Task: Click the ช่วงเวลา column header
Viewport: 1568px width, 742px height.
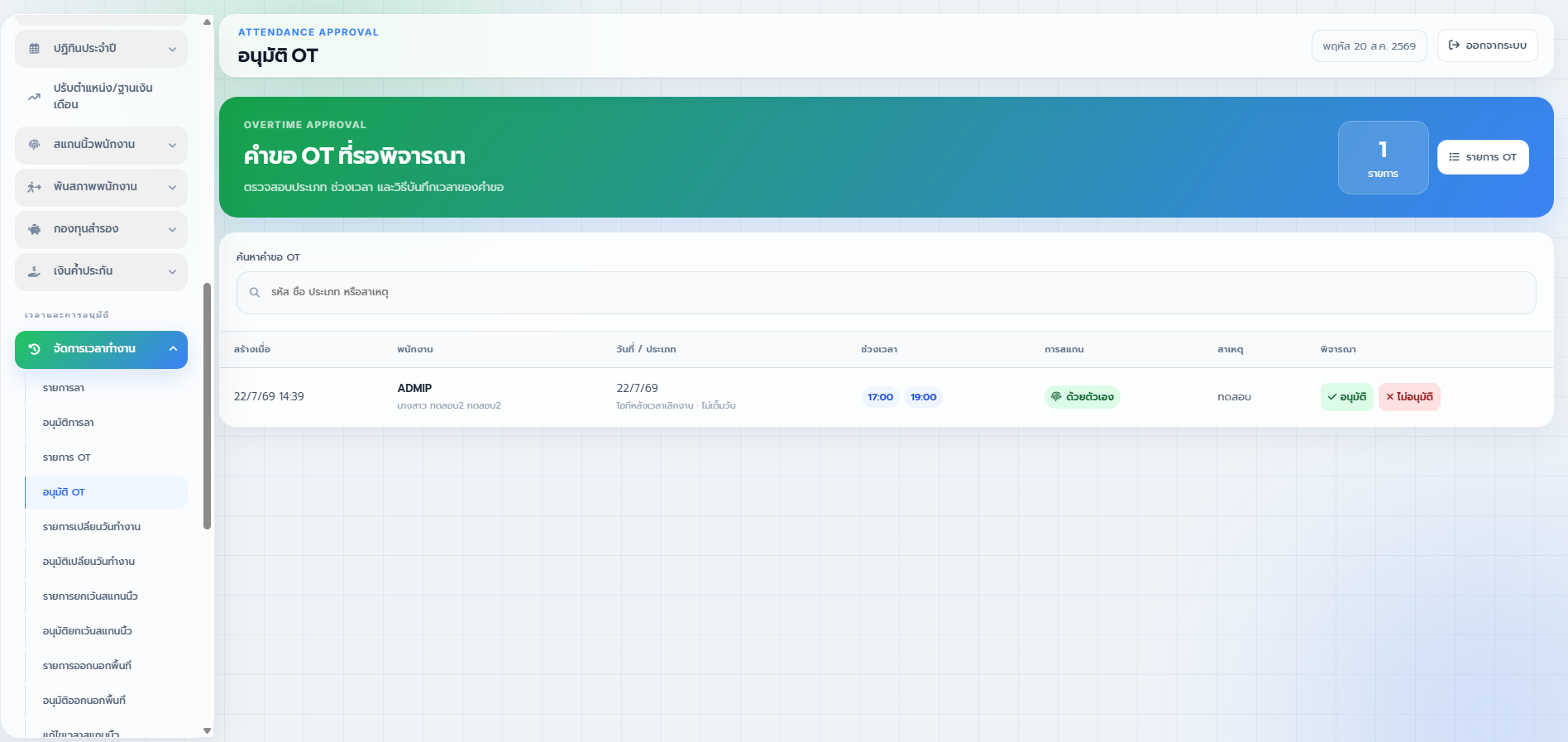Action: point(879,349)
